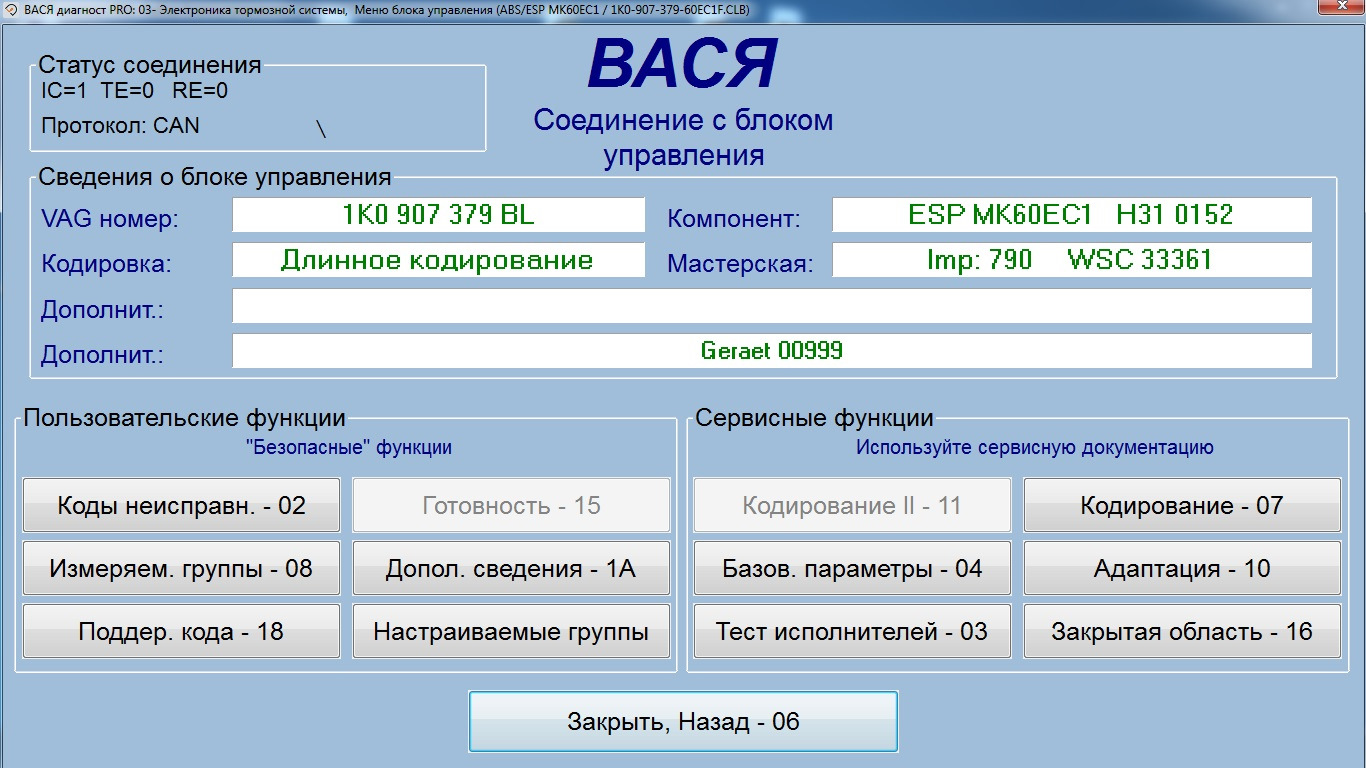The image size is (1366, 768).
Task: Click the disabled 'Готовность - 15' button
Action: [511, 505]
